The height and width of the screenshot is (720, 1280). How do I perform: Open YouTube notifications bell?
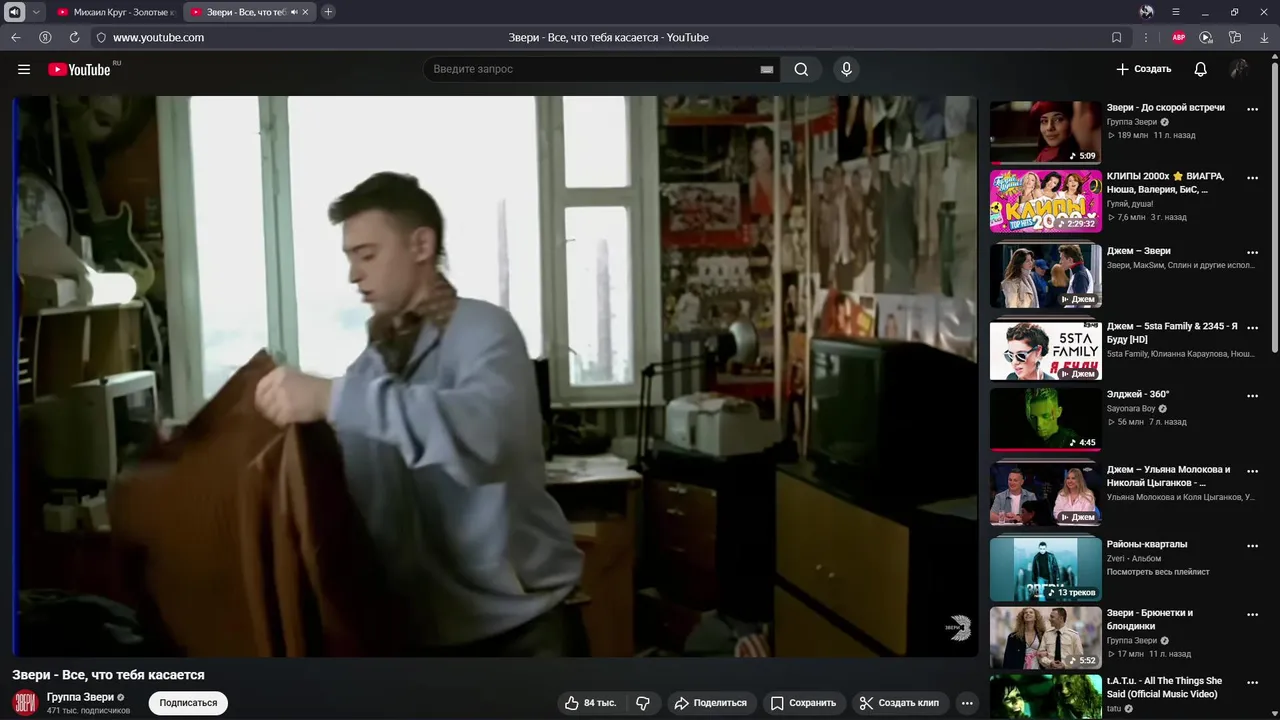tap(1200, 69)
